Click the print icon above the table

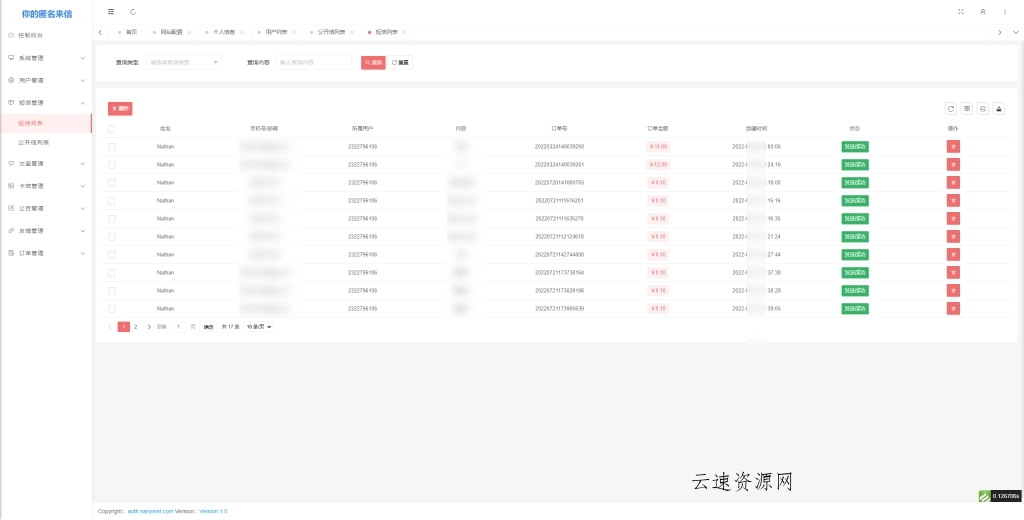(983, 109)
